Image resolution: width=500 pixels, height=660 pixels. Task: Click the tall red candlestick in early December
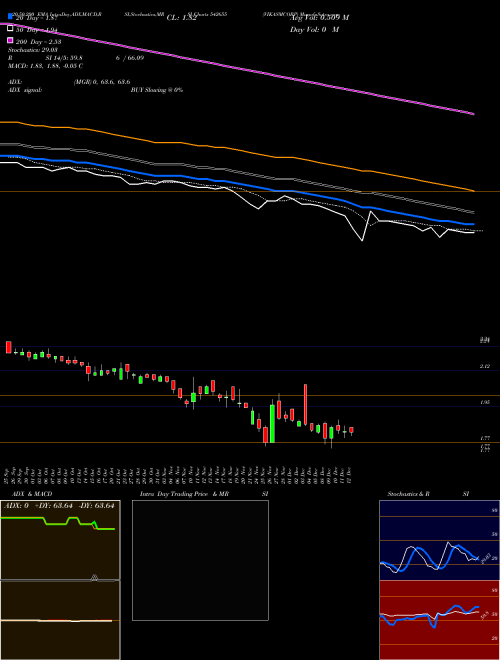tap(306, 404)
